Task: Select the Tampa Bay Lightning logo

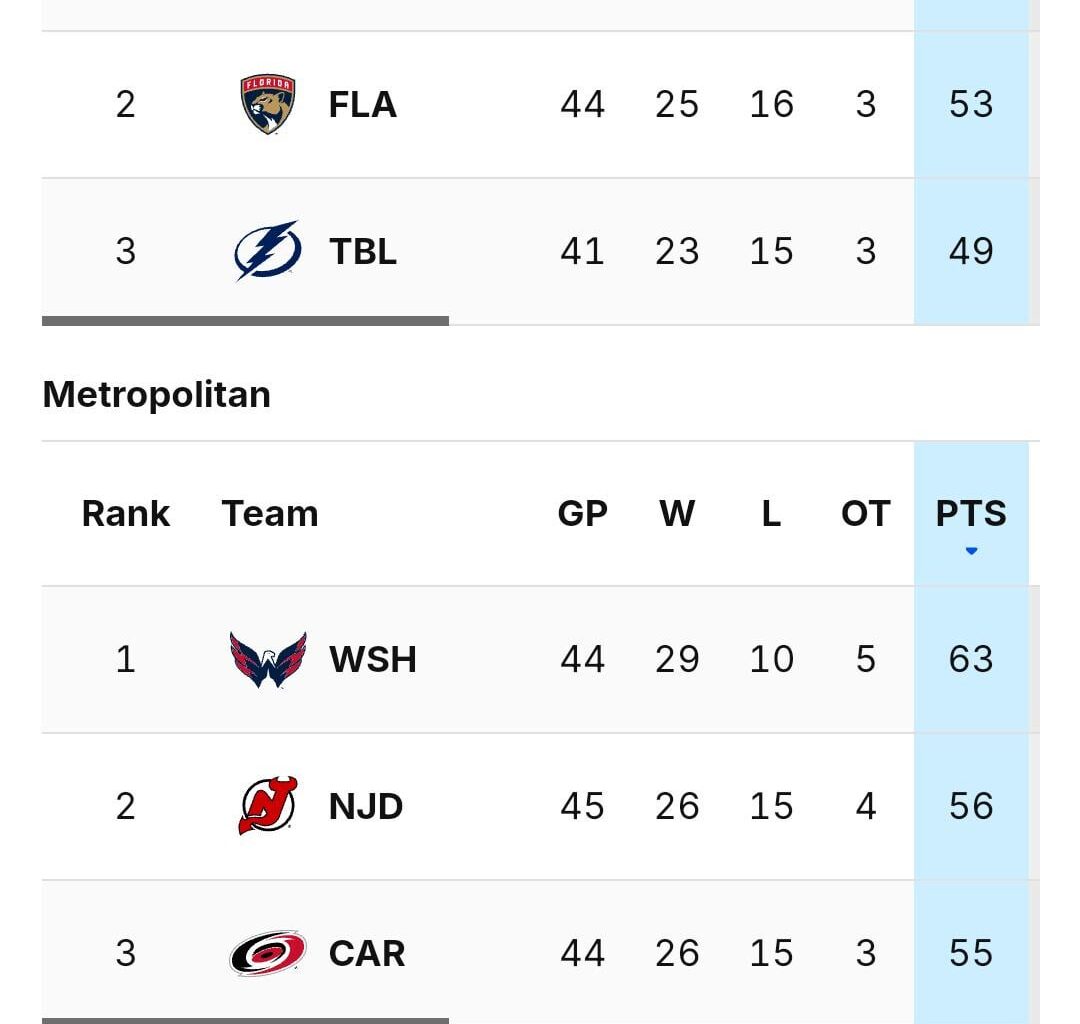Action: coord(265,250)
